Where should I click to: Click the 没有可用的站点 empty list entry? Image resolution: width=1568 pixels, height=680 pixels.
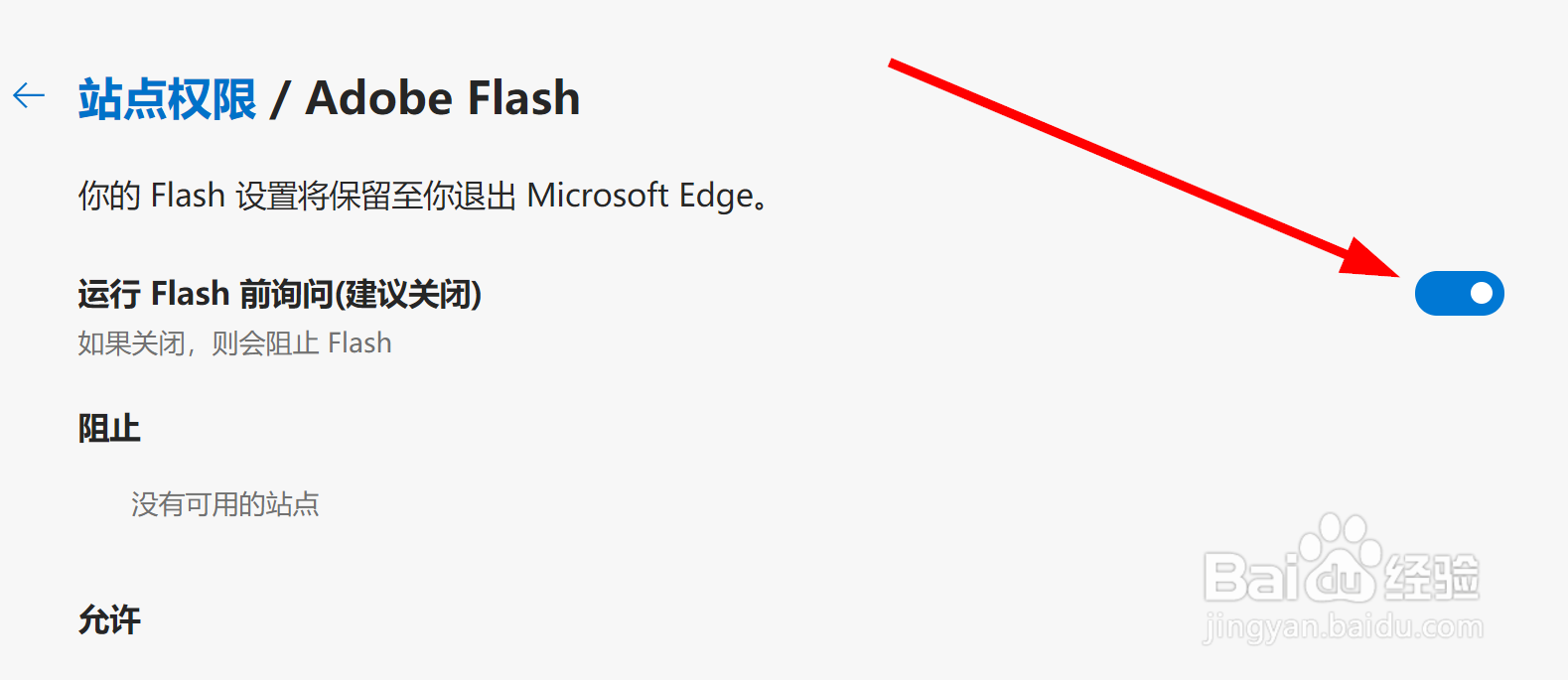(225, 504)
